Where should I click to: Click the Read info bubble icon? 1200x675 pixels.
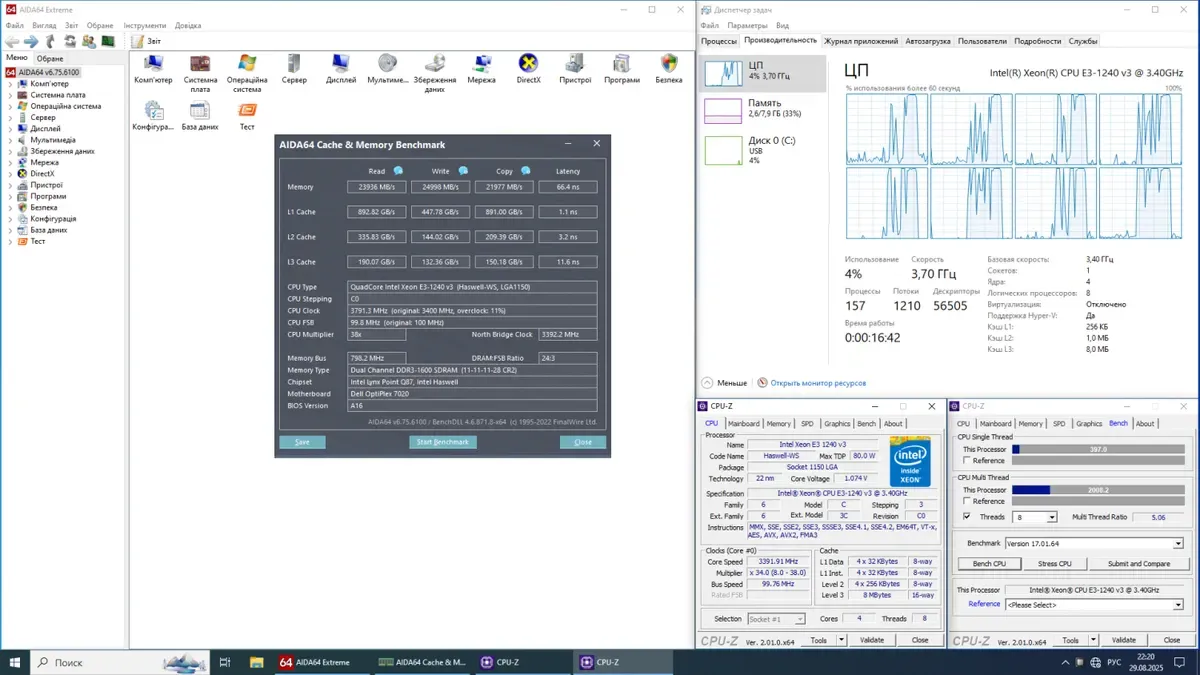(398, 171)
